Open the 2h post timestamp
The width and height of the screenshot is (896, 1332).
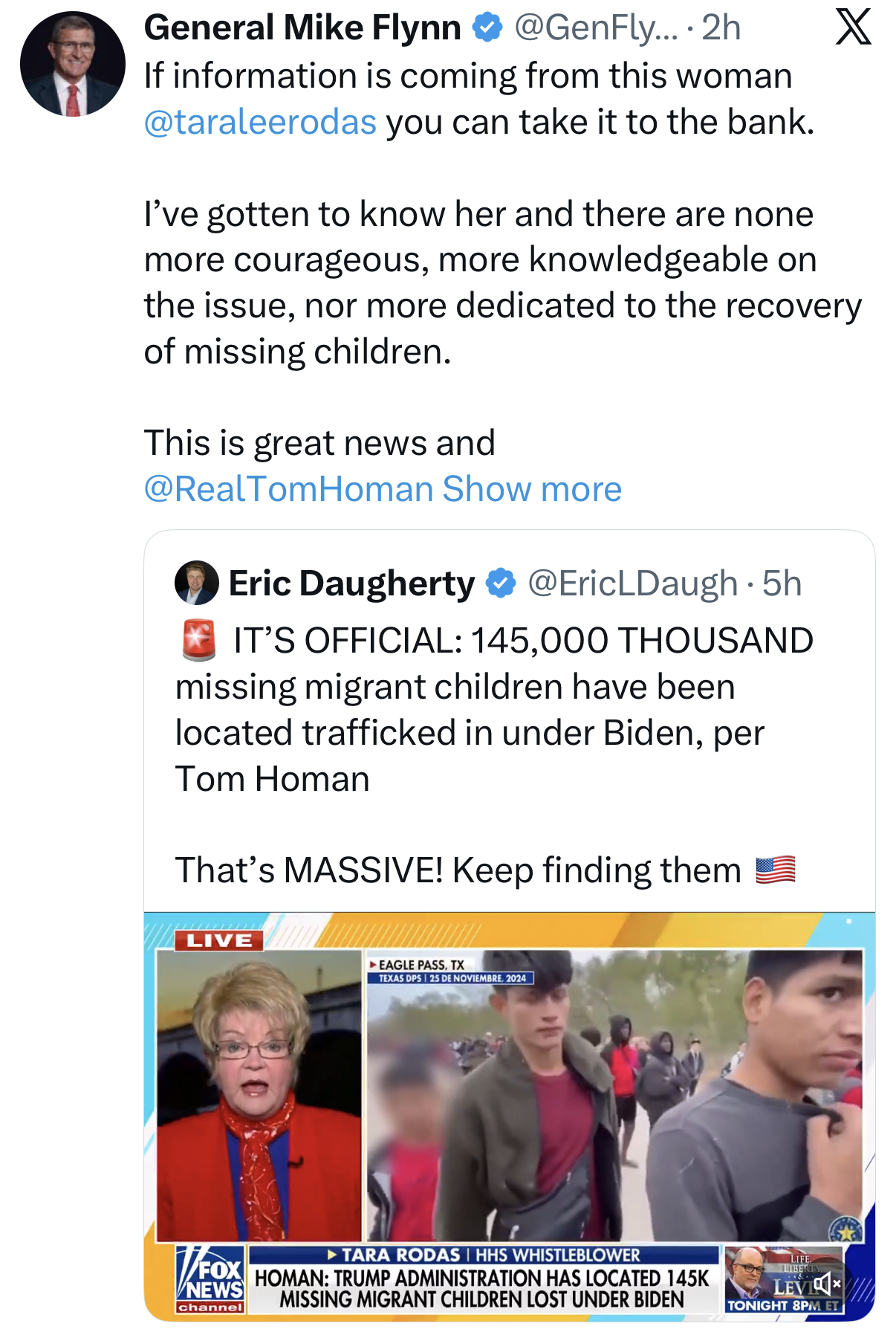(x=721, y=28)
